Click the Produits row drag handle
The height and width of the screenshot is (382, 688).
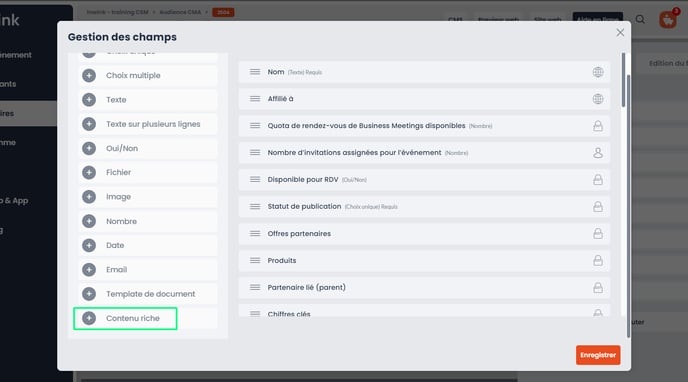pyautogui.click(x=255, y=261)
